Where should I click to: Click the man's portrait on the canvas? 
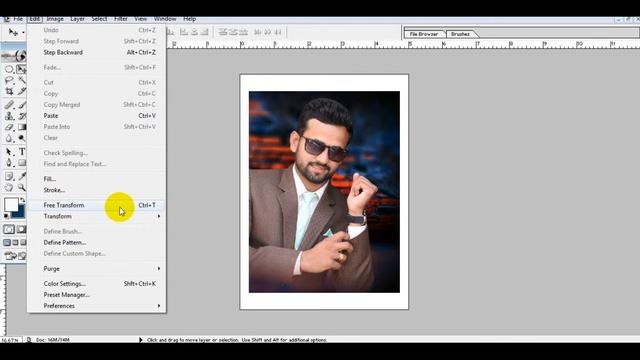[324, 192]
